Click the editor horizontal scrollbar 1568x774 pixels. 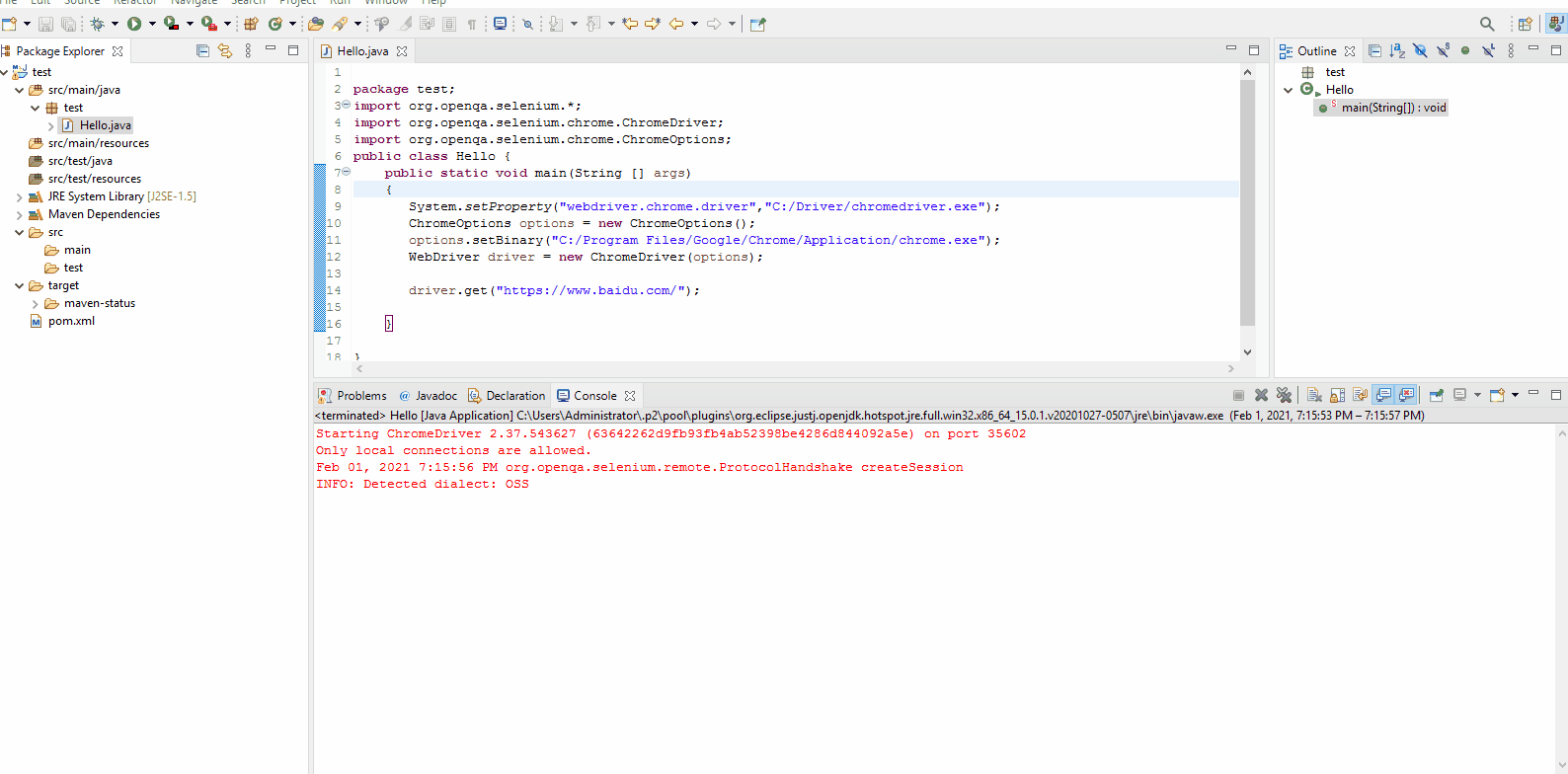point(795,368)
